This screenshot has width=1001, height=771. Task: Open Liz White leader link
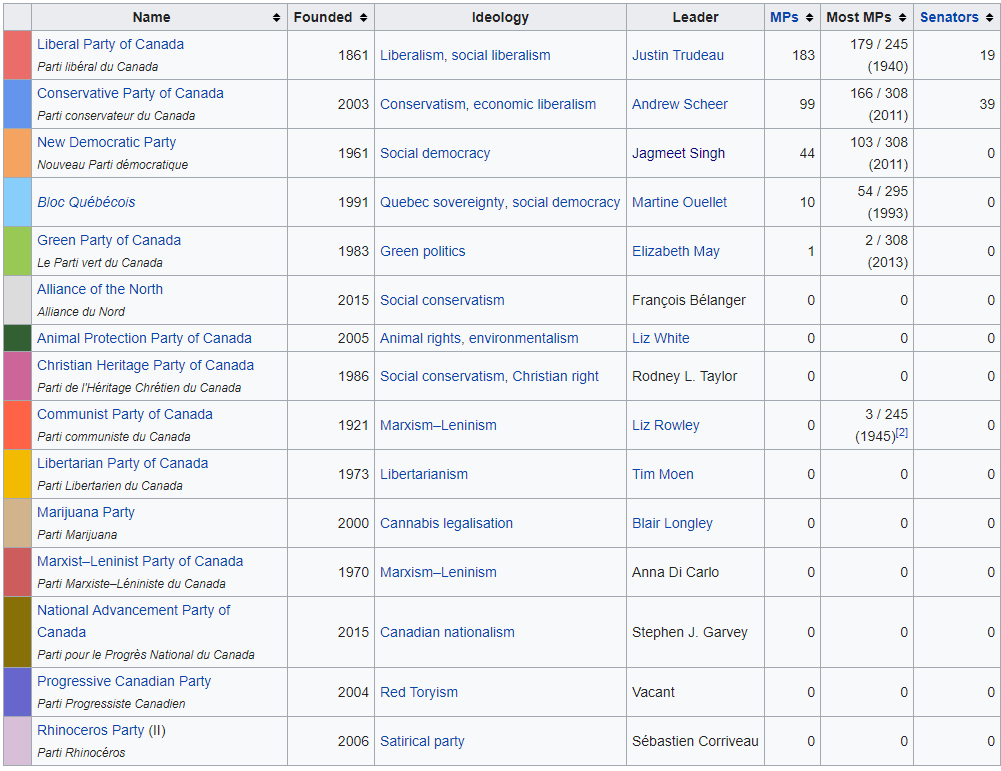(661, 338)
